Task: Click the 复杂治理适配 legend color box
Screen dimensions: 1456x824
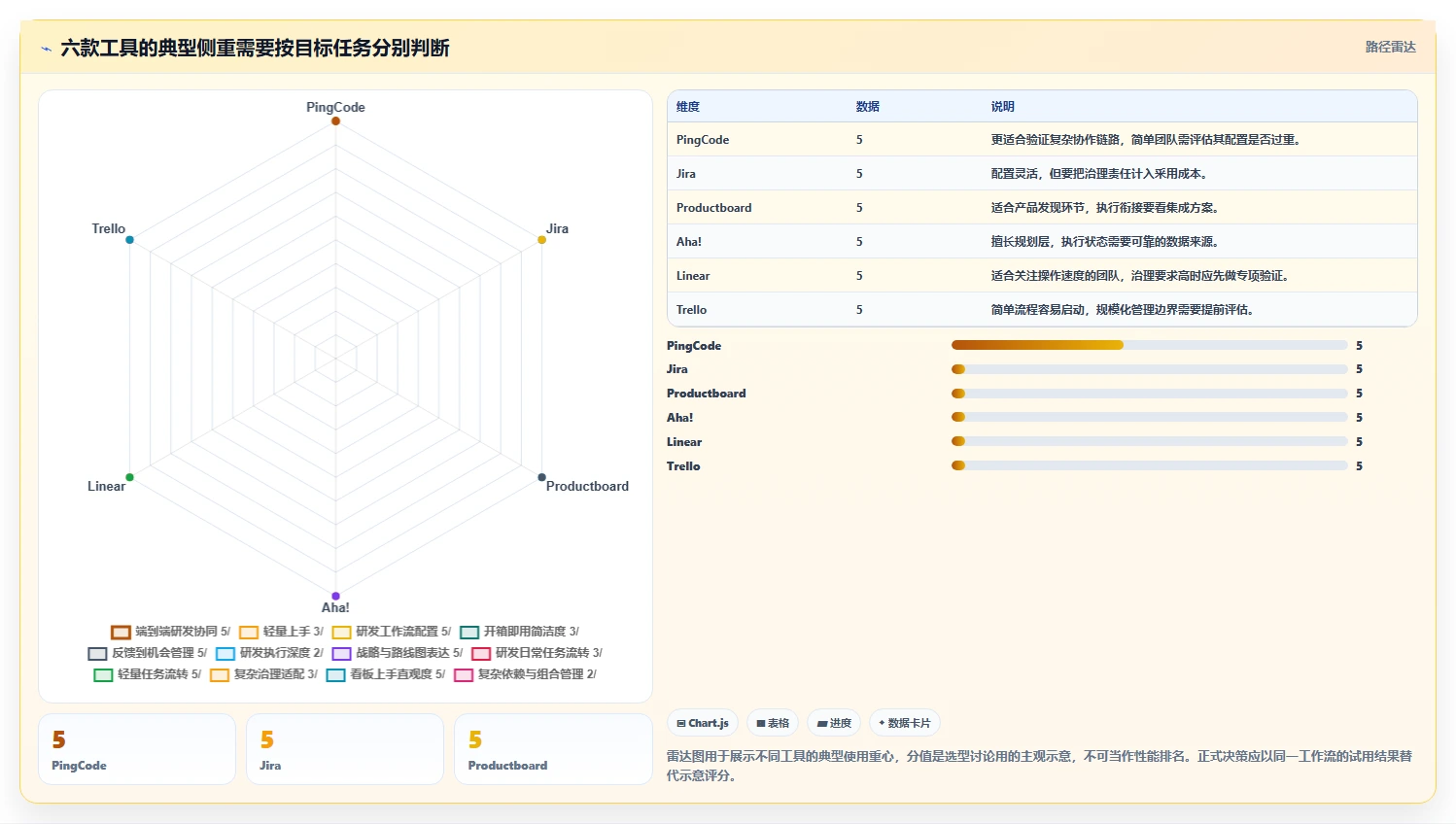Action: click(x=220, y=674)
